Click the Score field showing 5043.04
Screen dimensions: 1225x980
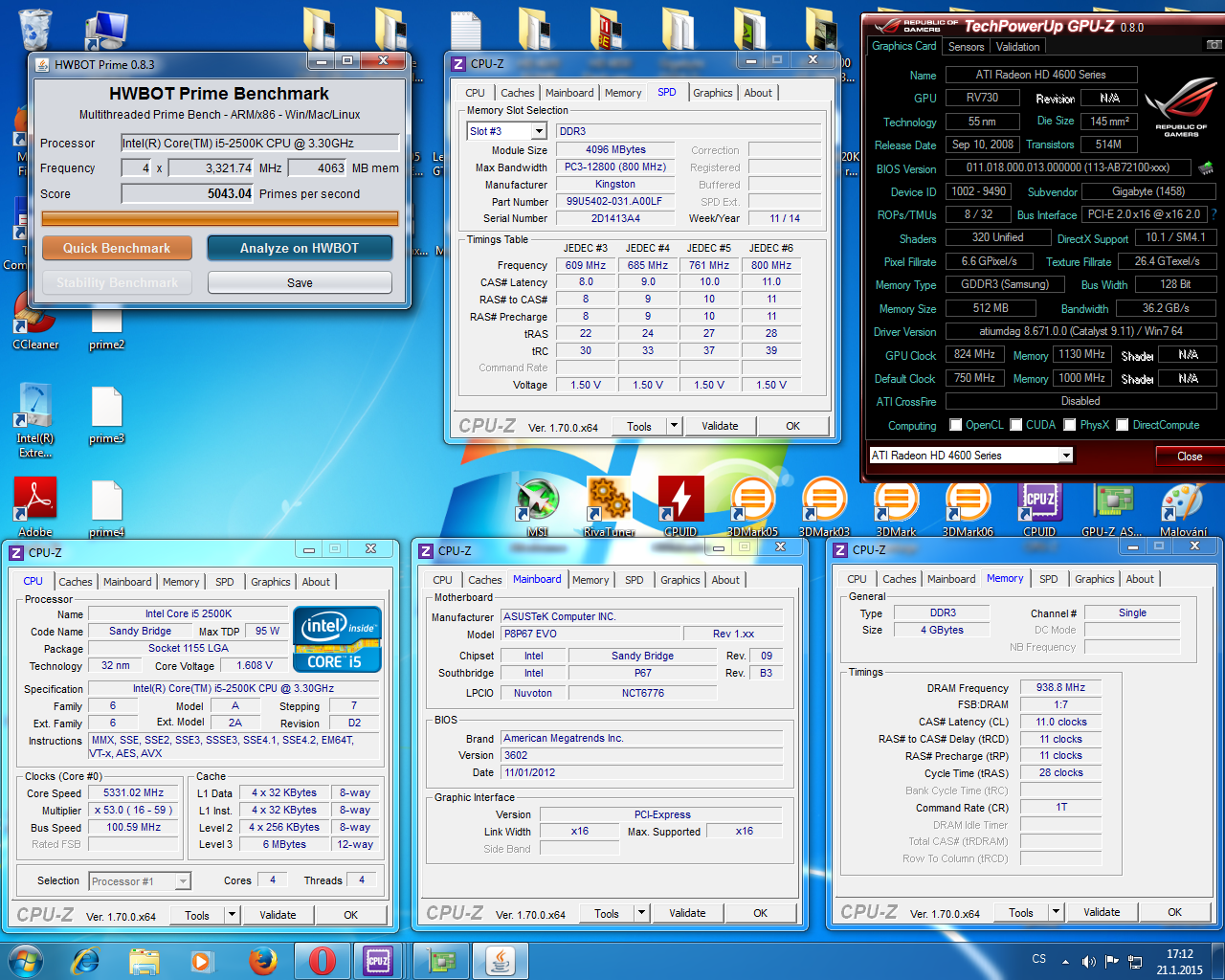[x=188, y=193]
